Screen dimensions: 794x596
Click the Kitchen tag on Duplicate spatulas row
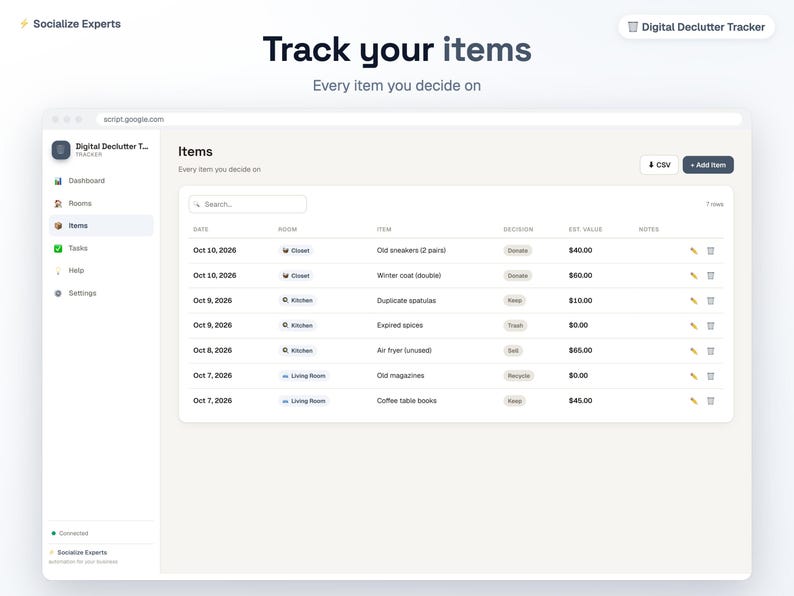click(x=297, y=301)
